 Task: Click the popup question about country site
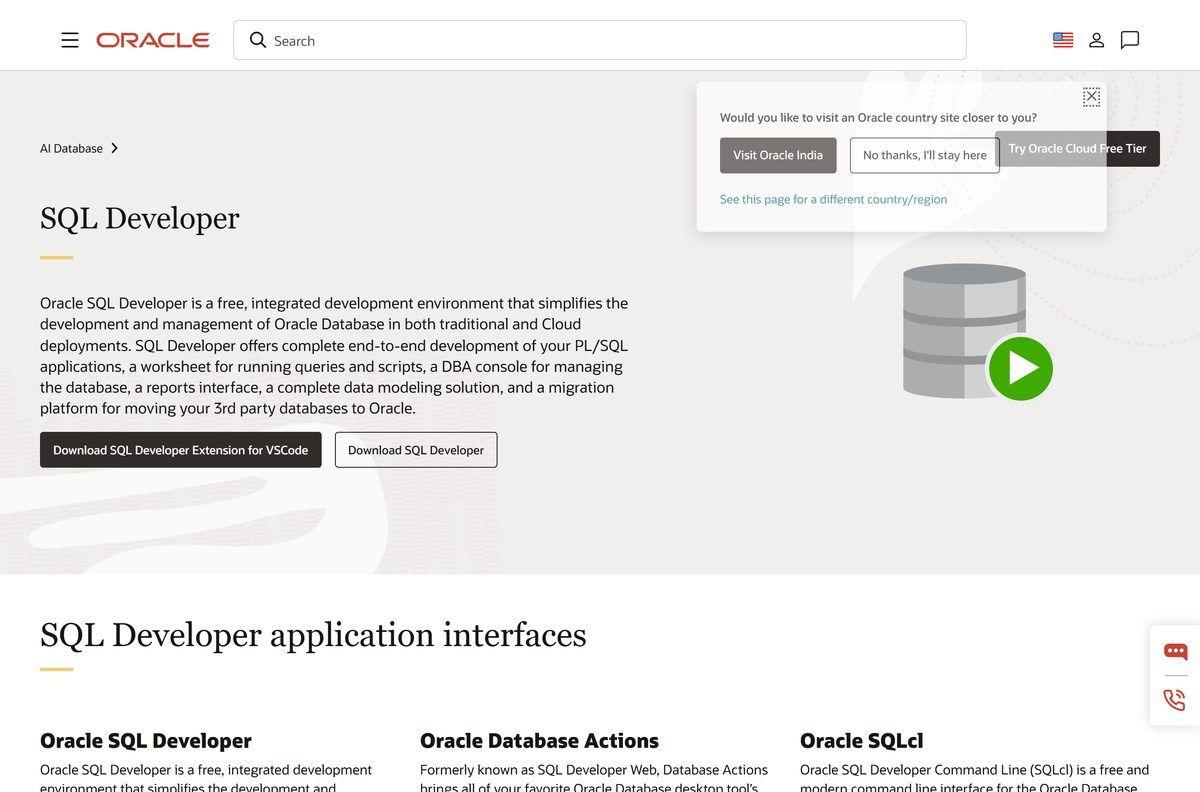878,118
